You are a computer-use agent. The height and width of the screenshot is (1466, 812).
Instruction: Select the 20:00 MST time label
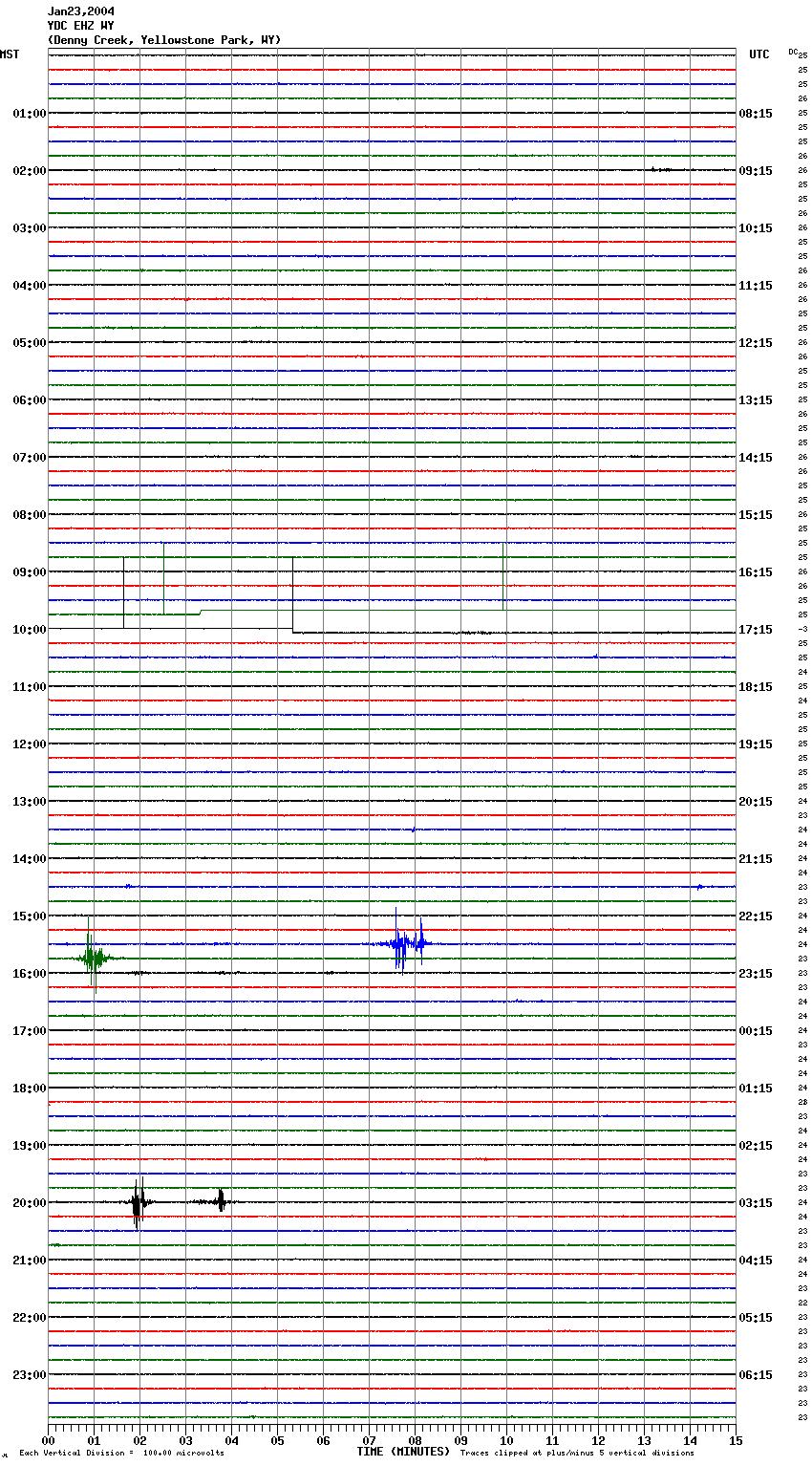click(30, 1203)
